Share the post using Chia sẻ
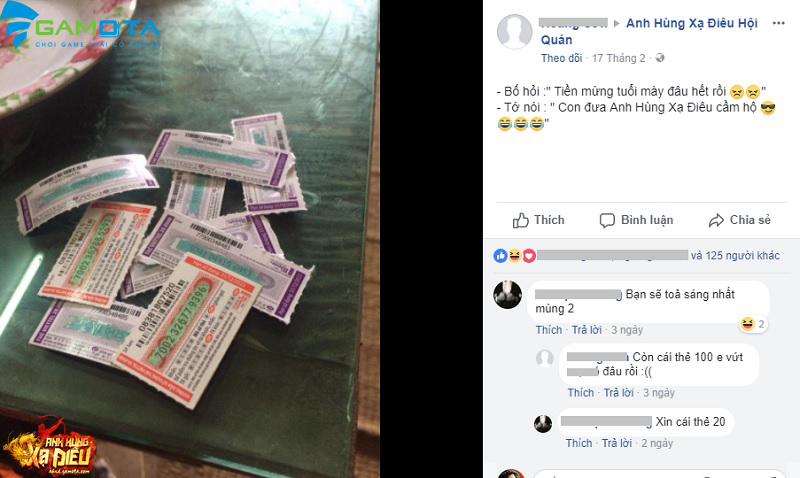This screenshot has height=478, width=800. [x=739, y=220]
